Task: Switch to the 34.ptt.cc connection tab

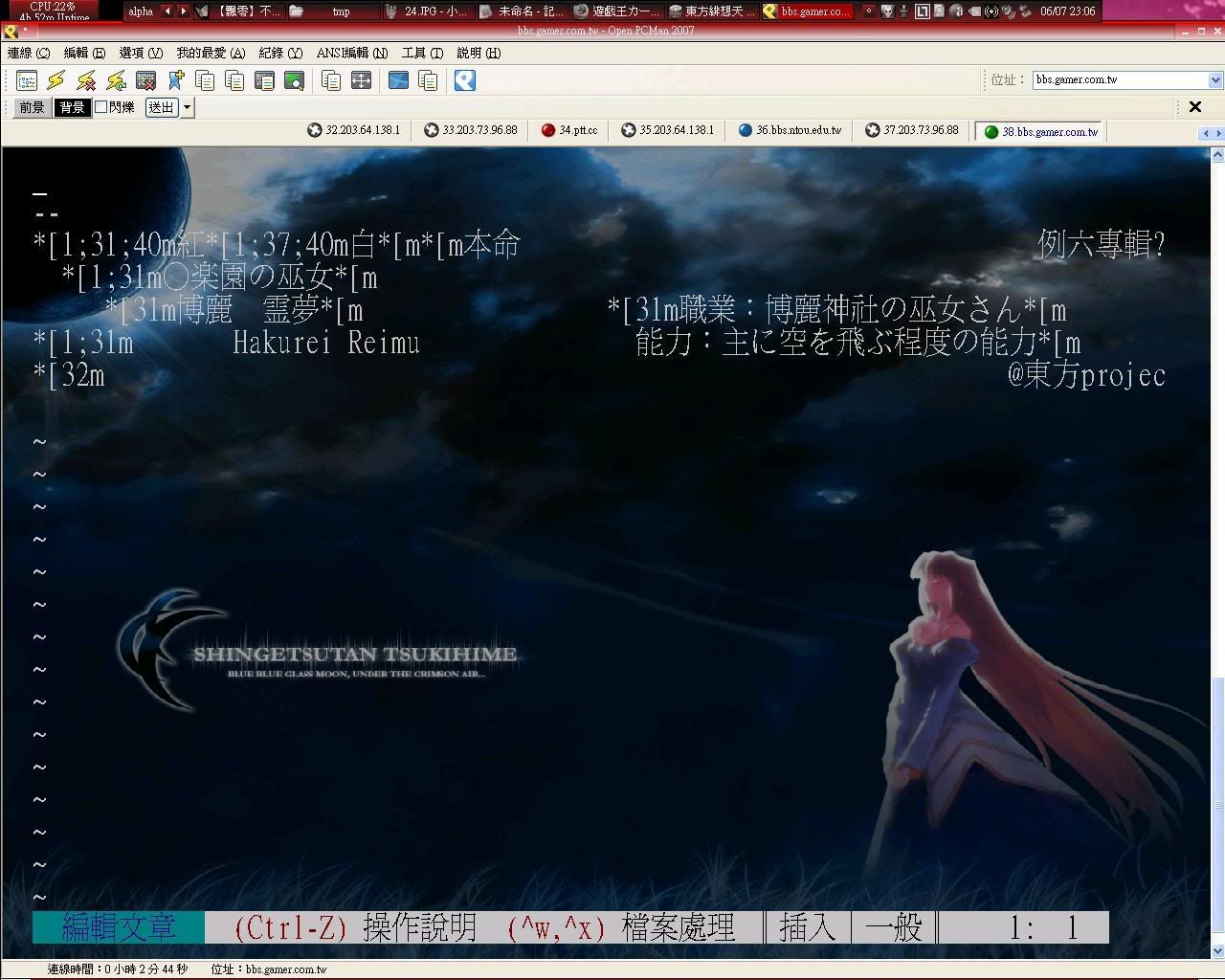Action: [569, 130]
